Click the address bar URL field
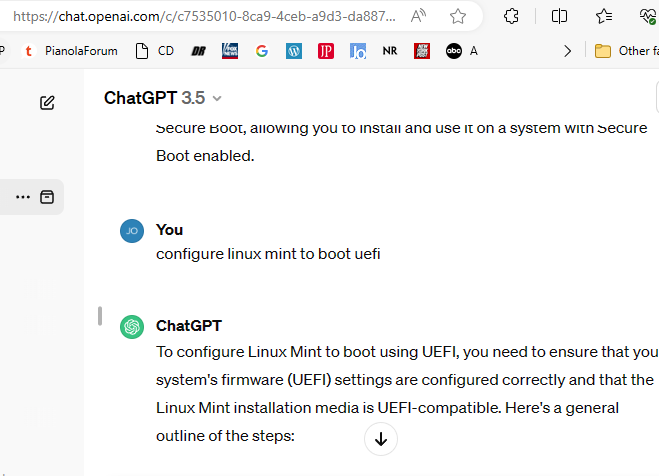The width and height of the screenshot is (659, 476). (200, 16)
